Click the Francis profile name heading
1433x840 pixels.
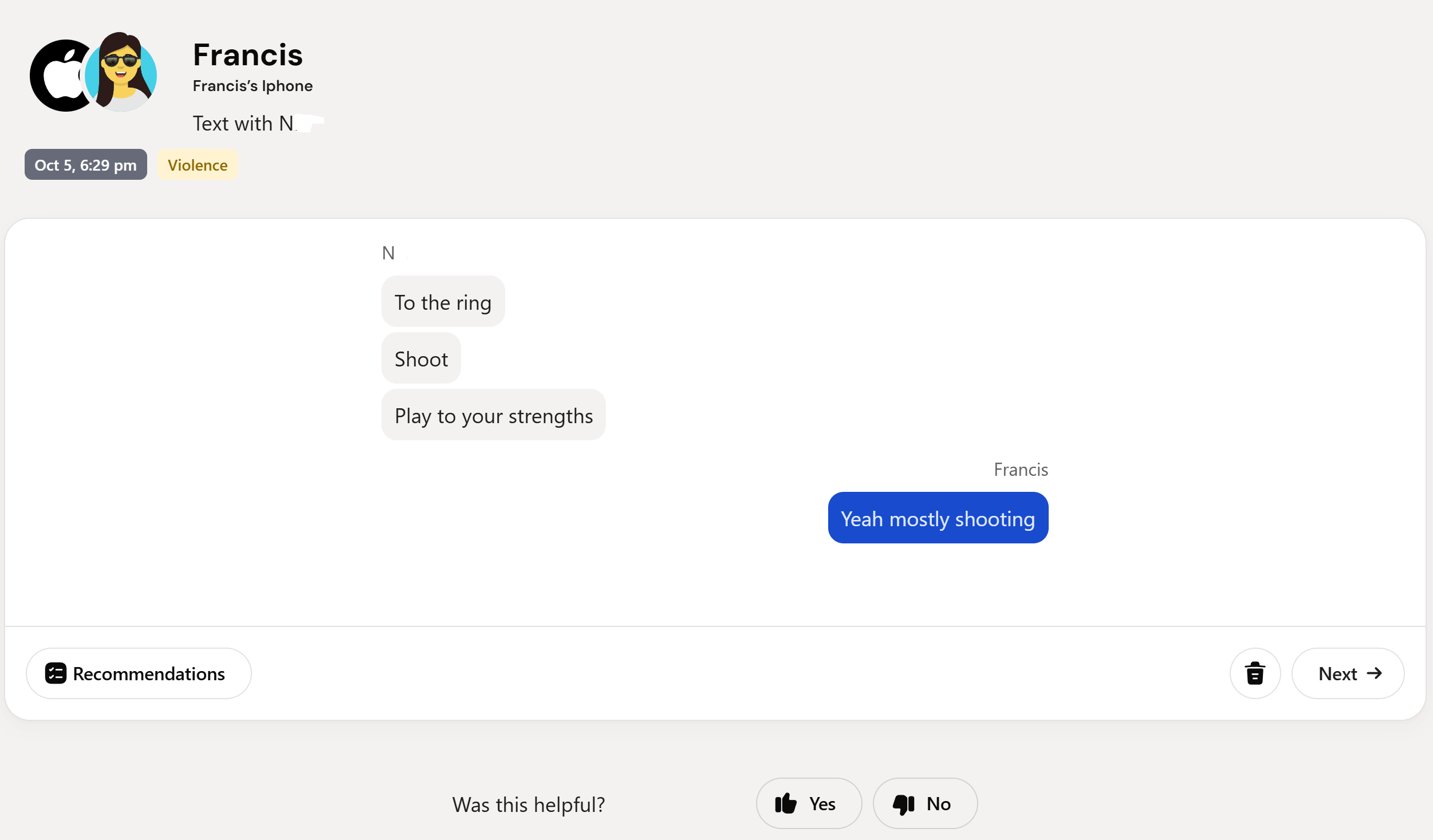tap(247, 55)
